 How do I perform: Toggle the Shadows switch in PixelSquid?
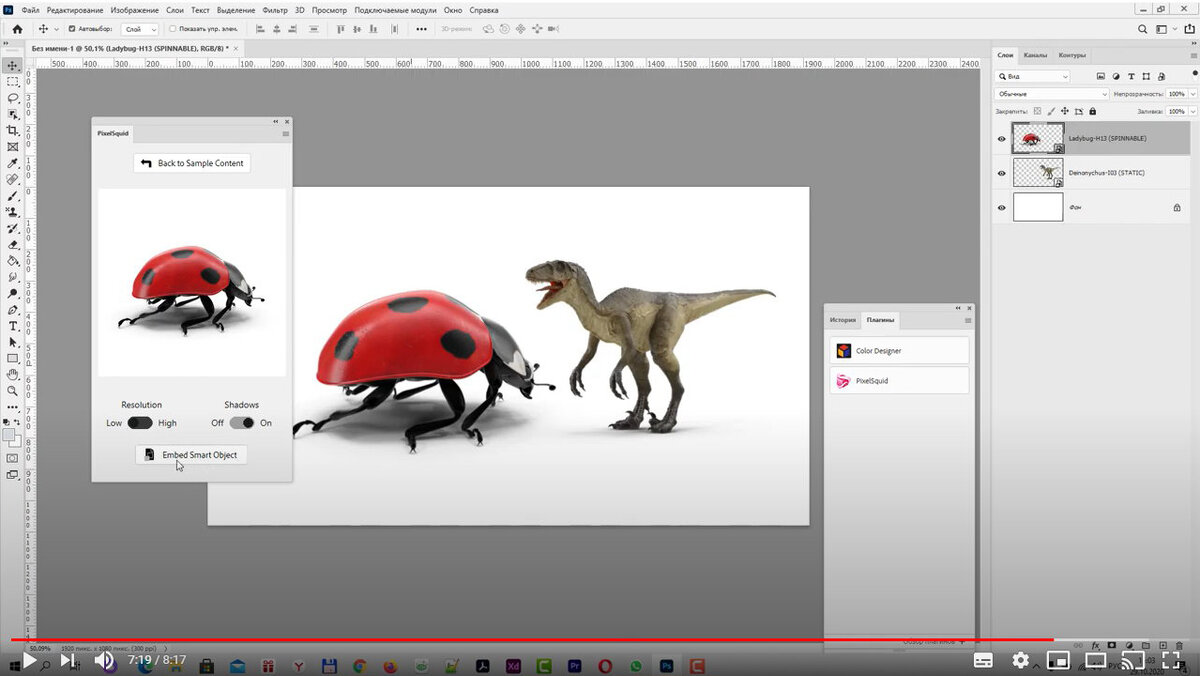click(241, 423)
